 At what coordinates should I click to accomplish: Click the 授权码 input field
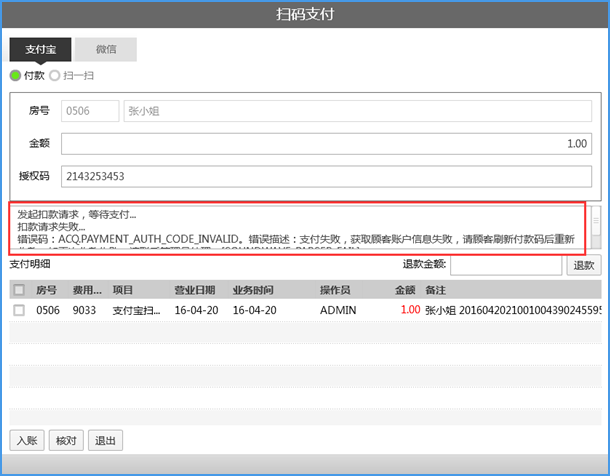coord(326,177)
